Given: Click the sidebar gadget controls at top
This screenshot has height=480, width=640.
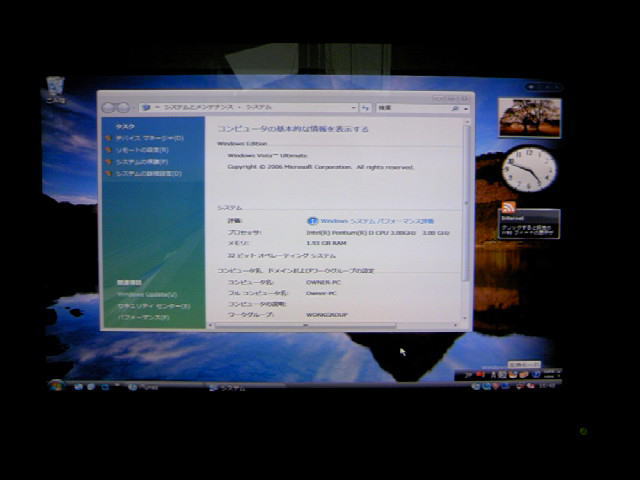Looking at the screenshot, I should pyautogui.click(x=543, y=87).
